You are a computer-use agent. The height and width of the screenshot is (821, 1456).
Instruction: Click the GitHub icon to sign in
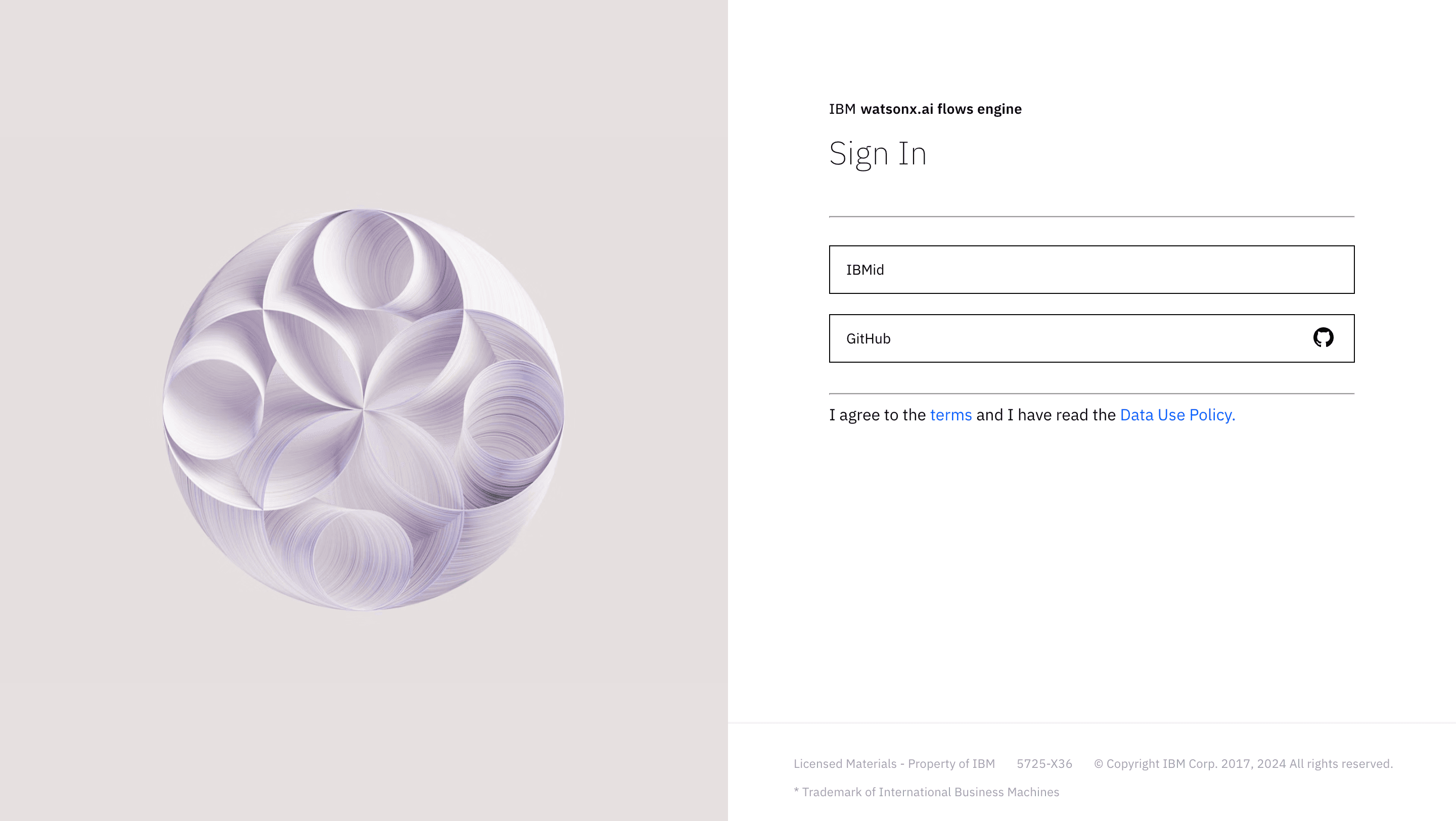[x=1323, y=338]
